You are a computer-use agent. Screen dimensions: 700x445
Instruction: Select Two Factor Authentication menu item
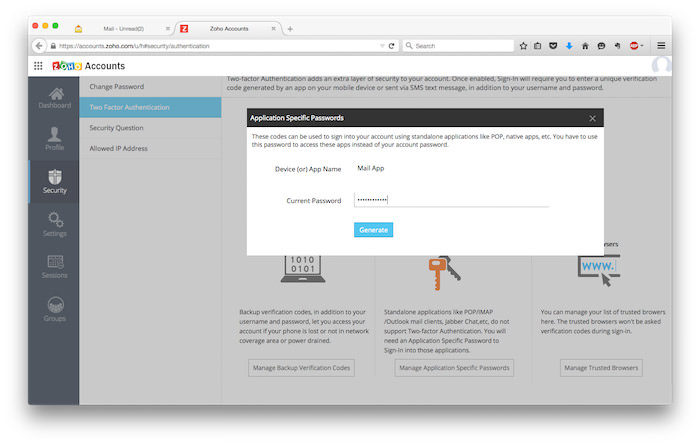pyautogui.click(x=150, y=107)
